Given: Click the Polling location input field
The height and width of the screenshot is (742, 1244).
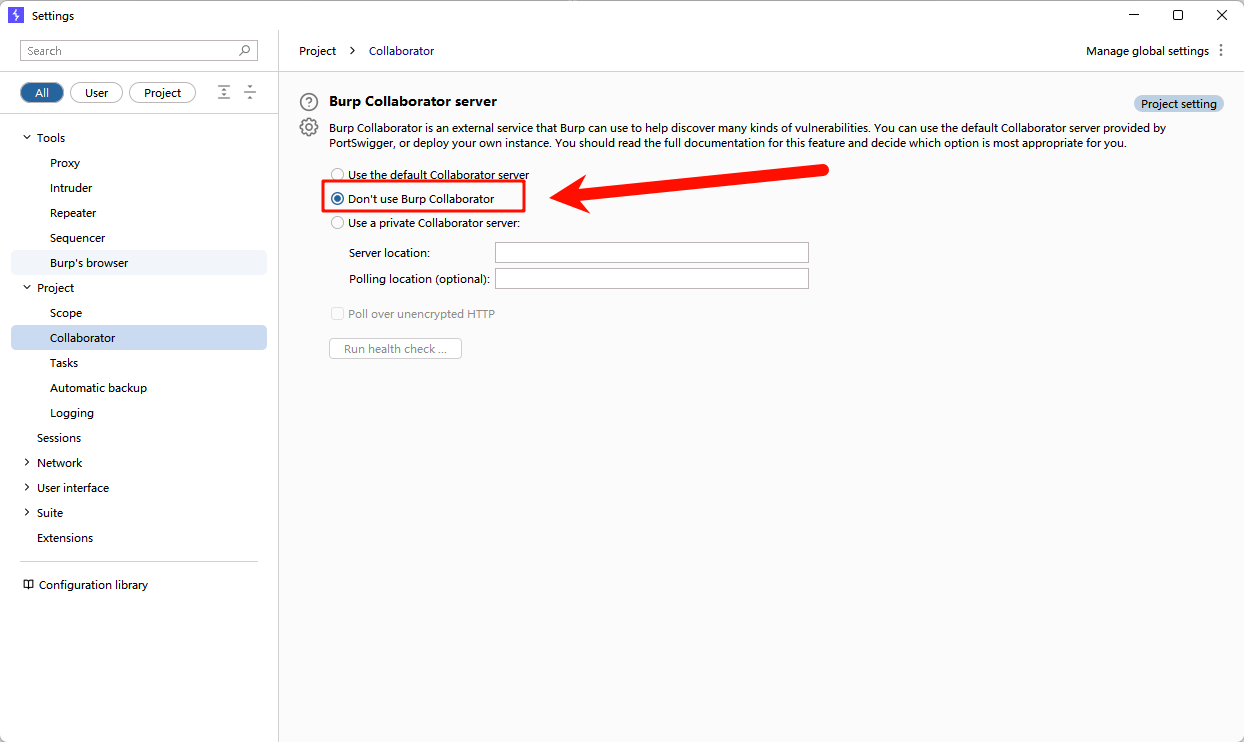Looking at the screenshot, I should point(652,279).
